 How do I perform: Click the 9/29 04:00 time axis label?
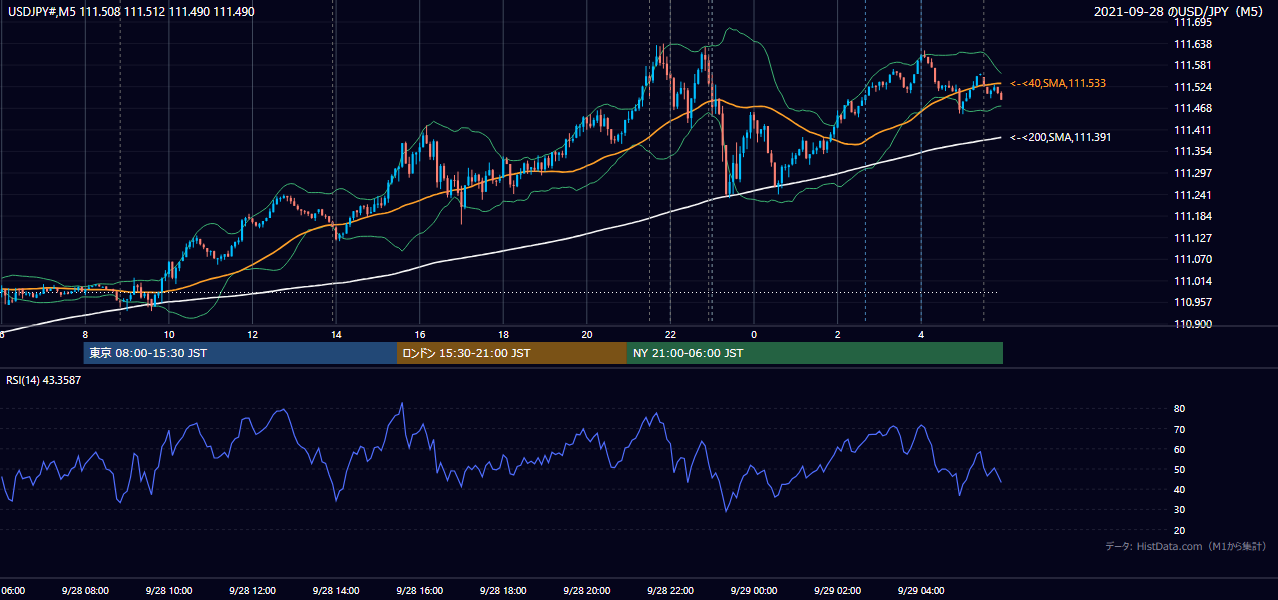point(920,590)
